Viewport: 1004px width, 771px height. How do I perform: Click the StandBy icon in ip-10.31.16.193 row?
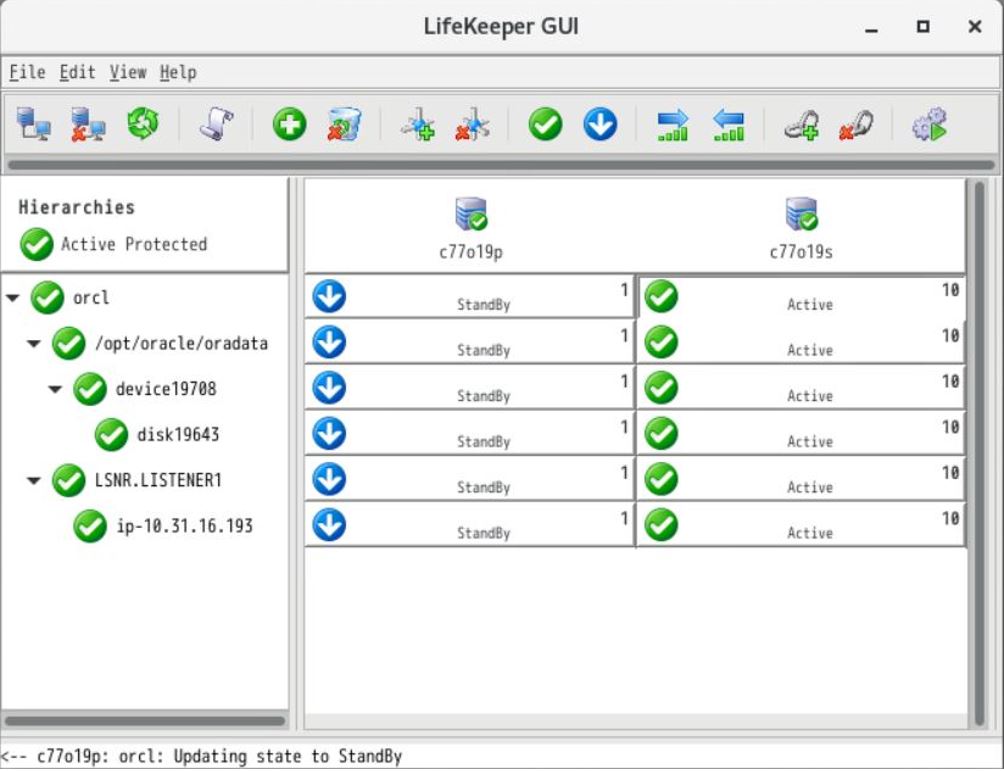pos(329,525)
